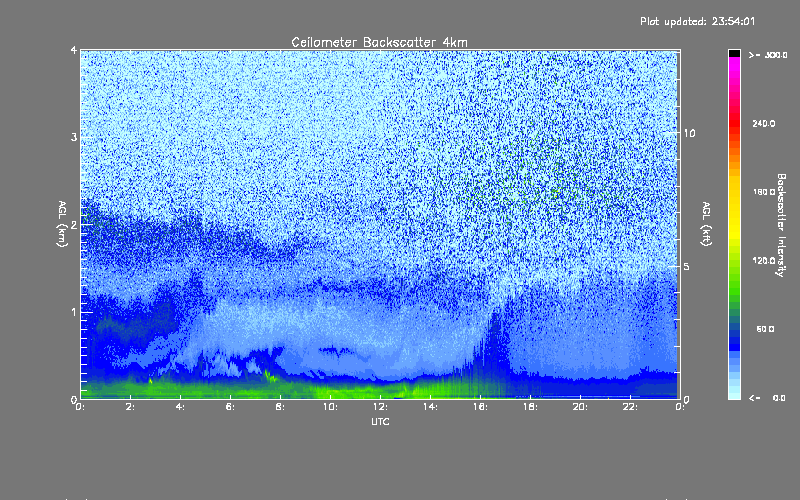
Task: Click the '>= 300.0' colorbar label
Action: click(x=768, y=55)
